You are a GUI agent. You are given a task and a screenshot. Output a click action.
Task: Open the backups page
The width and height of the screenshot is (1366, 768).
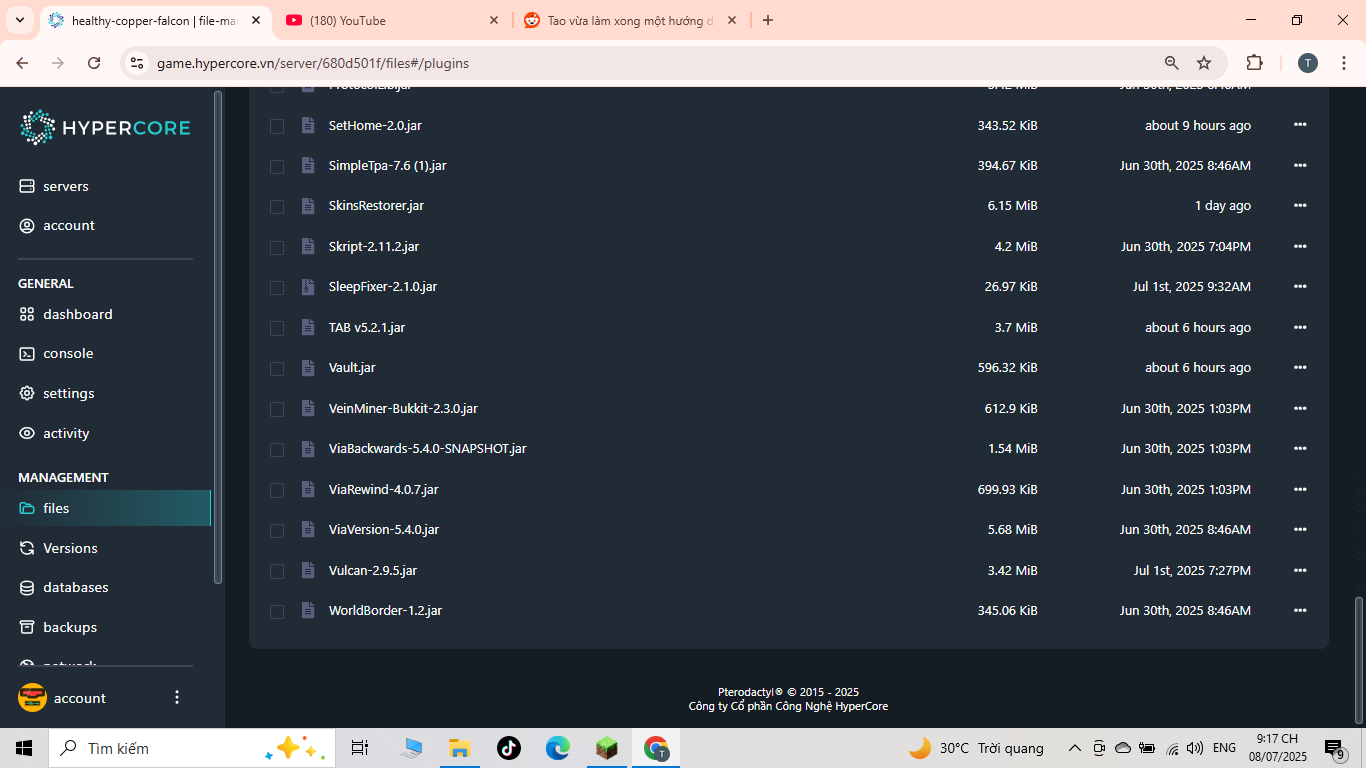58,627
